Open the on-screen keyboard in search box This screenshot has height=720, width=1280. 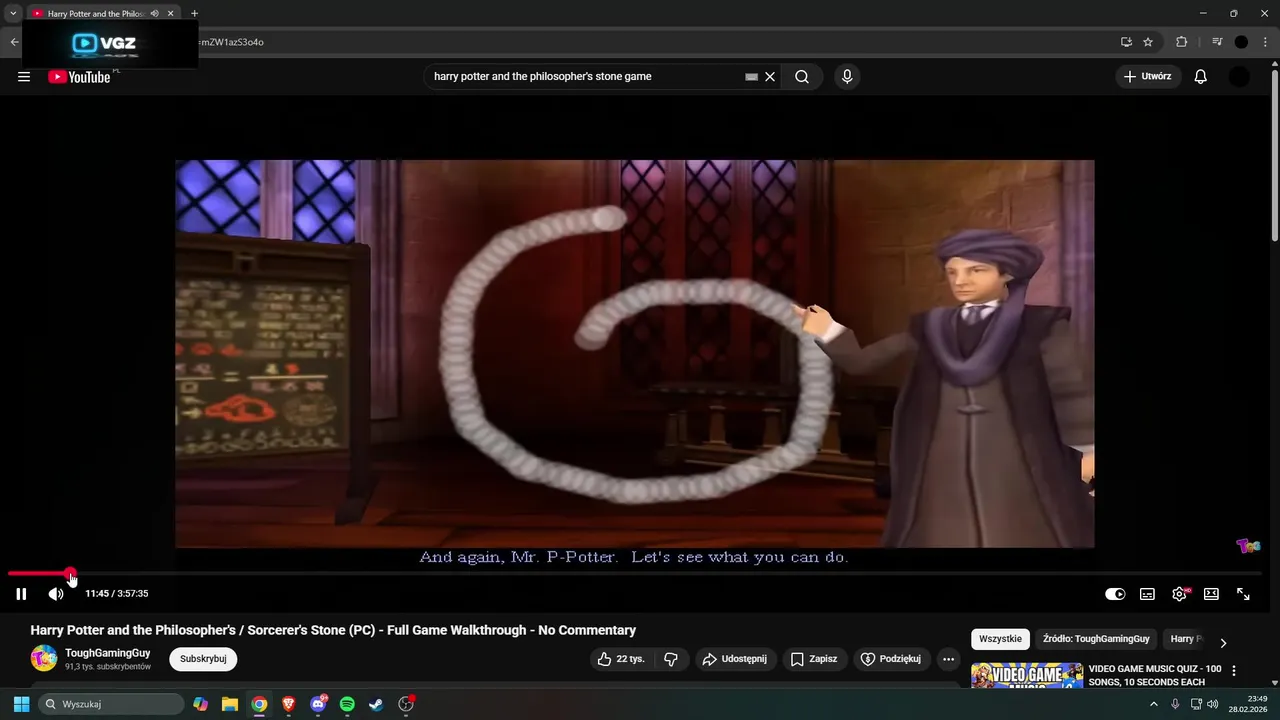click(x=751, y=77)
